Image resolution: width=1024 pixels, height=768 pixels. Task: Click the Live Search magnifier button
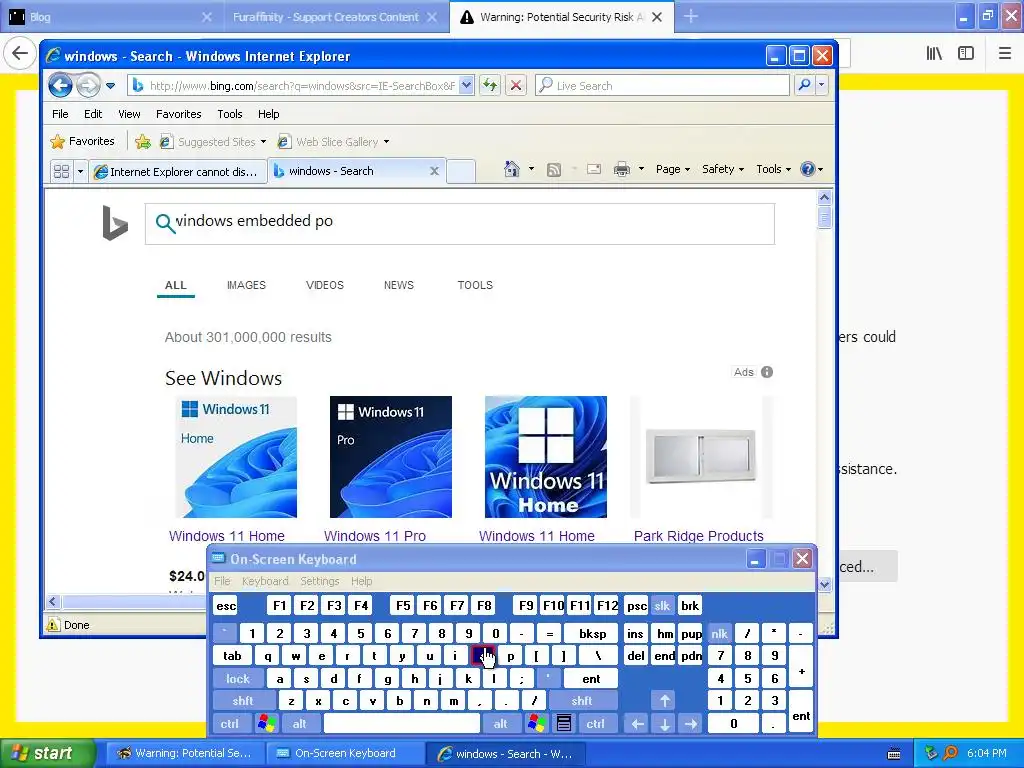click(x=805, y=85)
